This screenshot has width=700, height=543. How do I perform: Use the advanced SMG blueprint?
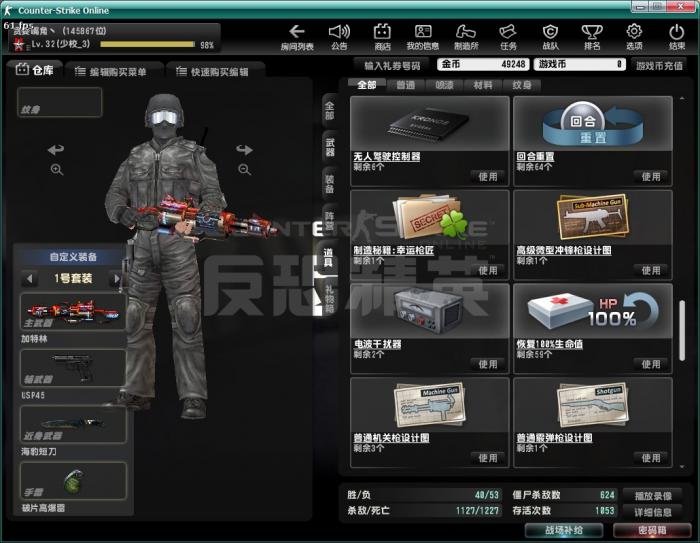click(x=651, y=271)
